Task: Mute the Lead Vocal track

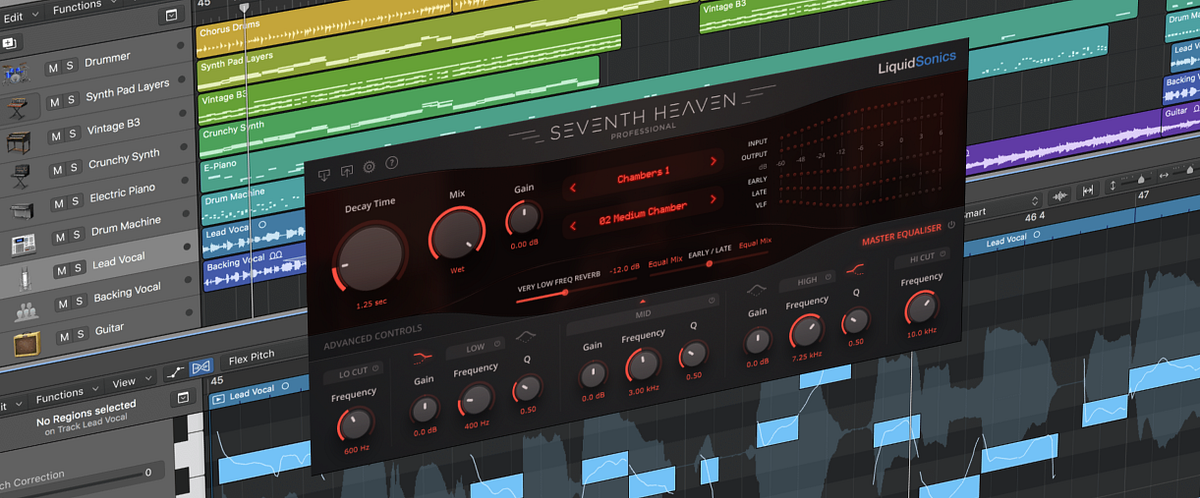Action: point(62,270)
